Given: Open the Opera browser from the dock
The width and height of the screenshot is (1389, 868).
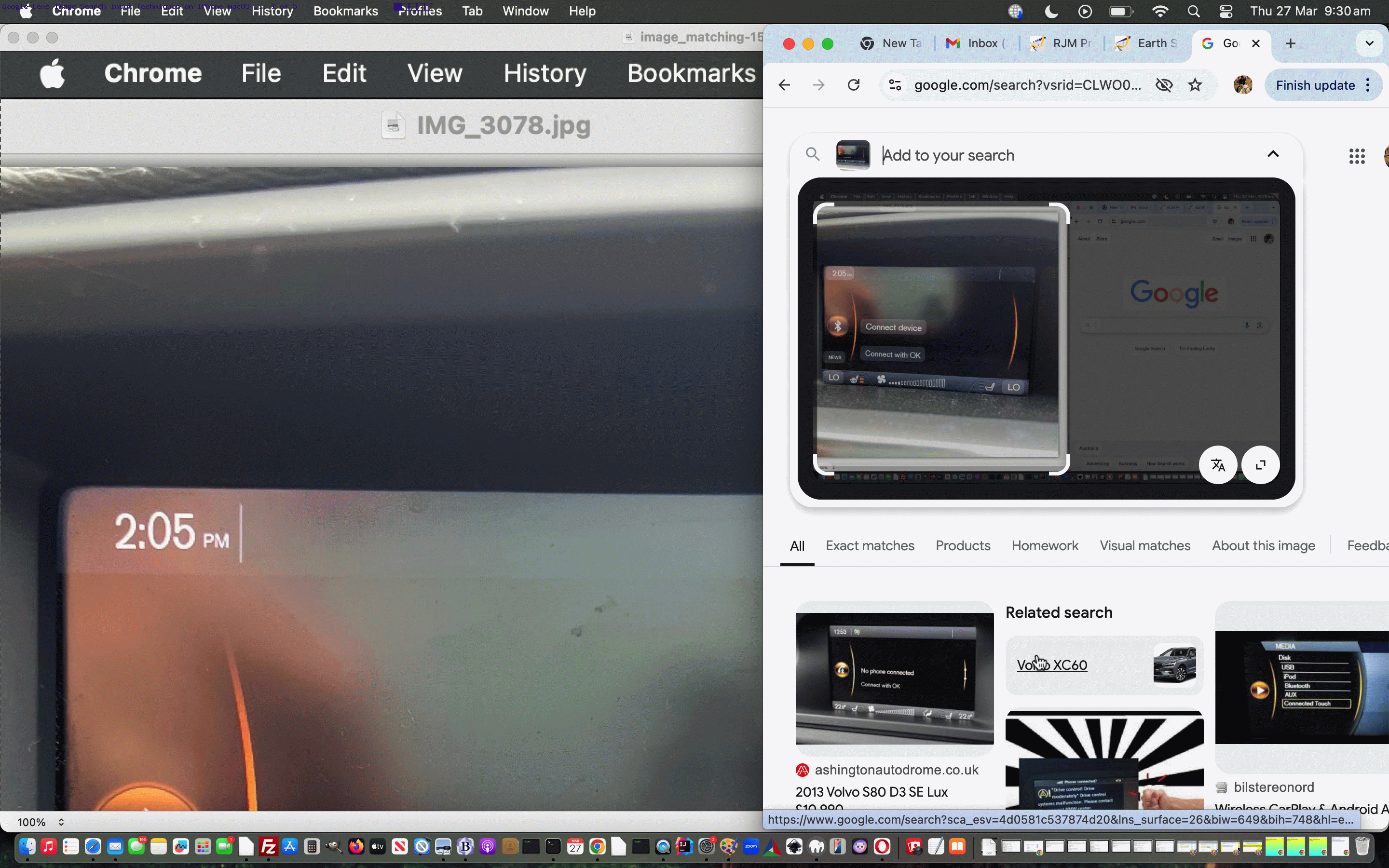Looking at the screenshot, I should (x=882, y=846).
